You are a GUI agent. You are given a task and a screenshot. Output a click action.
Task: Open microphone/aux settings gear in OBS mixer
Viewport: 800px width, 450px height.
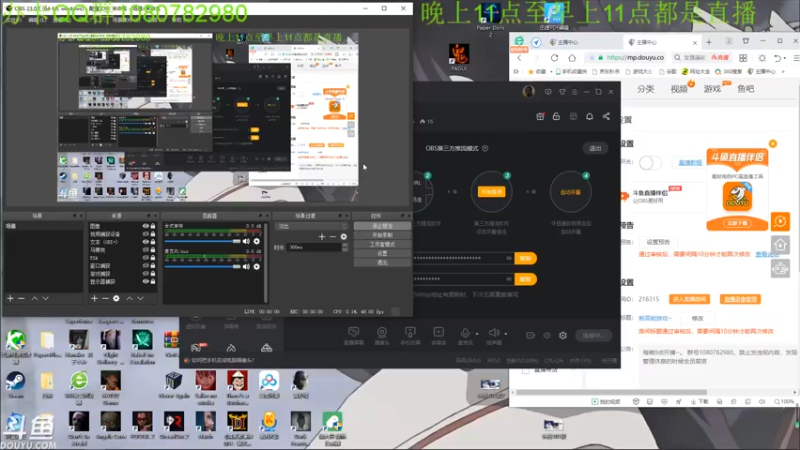click(x=257, y=266)
